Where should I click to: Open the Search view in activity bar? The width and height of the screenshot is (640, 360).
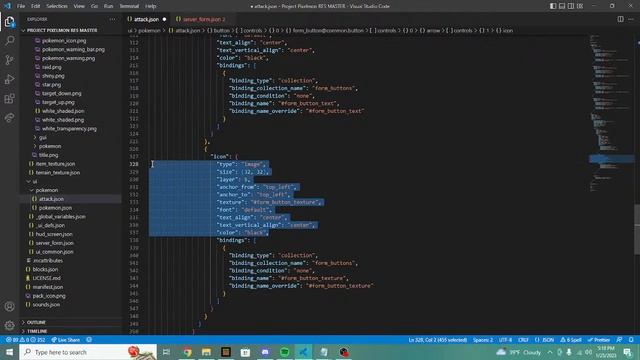pyautogui.click(x=9, y=40)
